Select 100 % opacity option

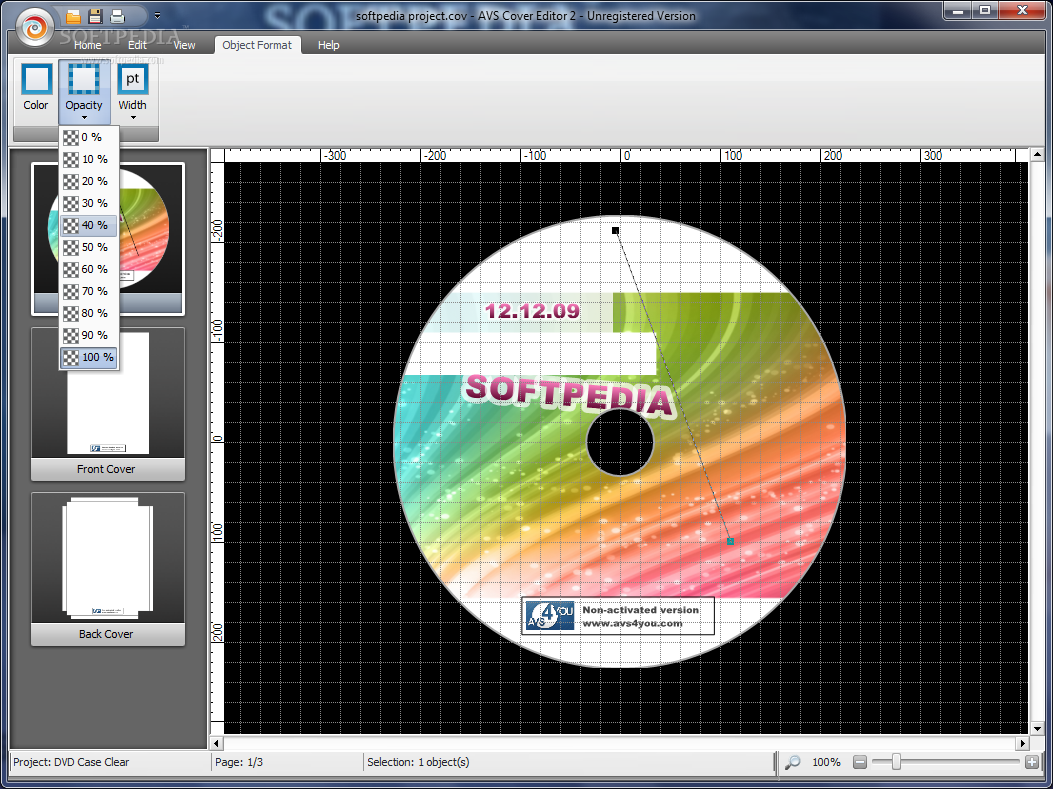[x=89, y=357]
